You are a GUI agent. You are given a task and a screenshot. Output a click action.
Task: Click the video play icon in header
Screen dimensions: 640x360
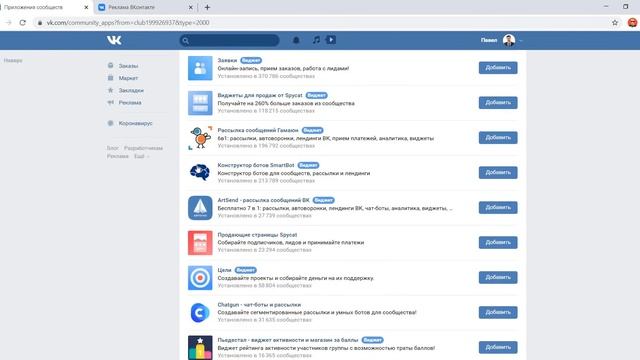click(331, 40)
